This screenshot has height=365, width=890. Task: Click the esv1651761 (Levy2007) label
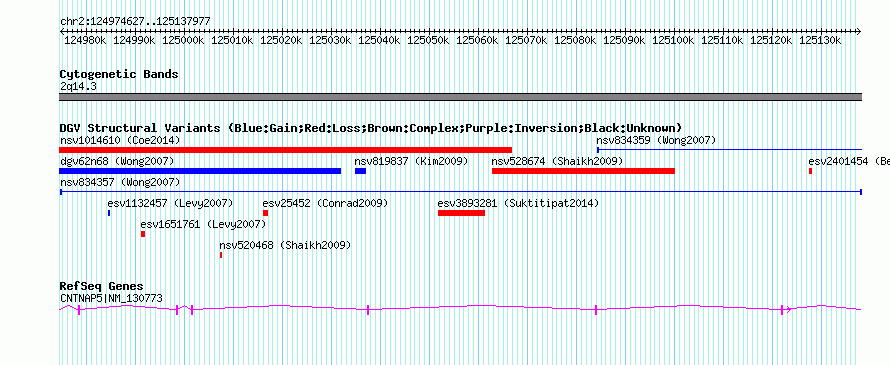pyautogui.click(x=203, y=224)
